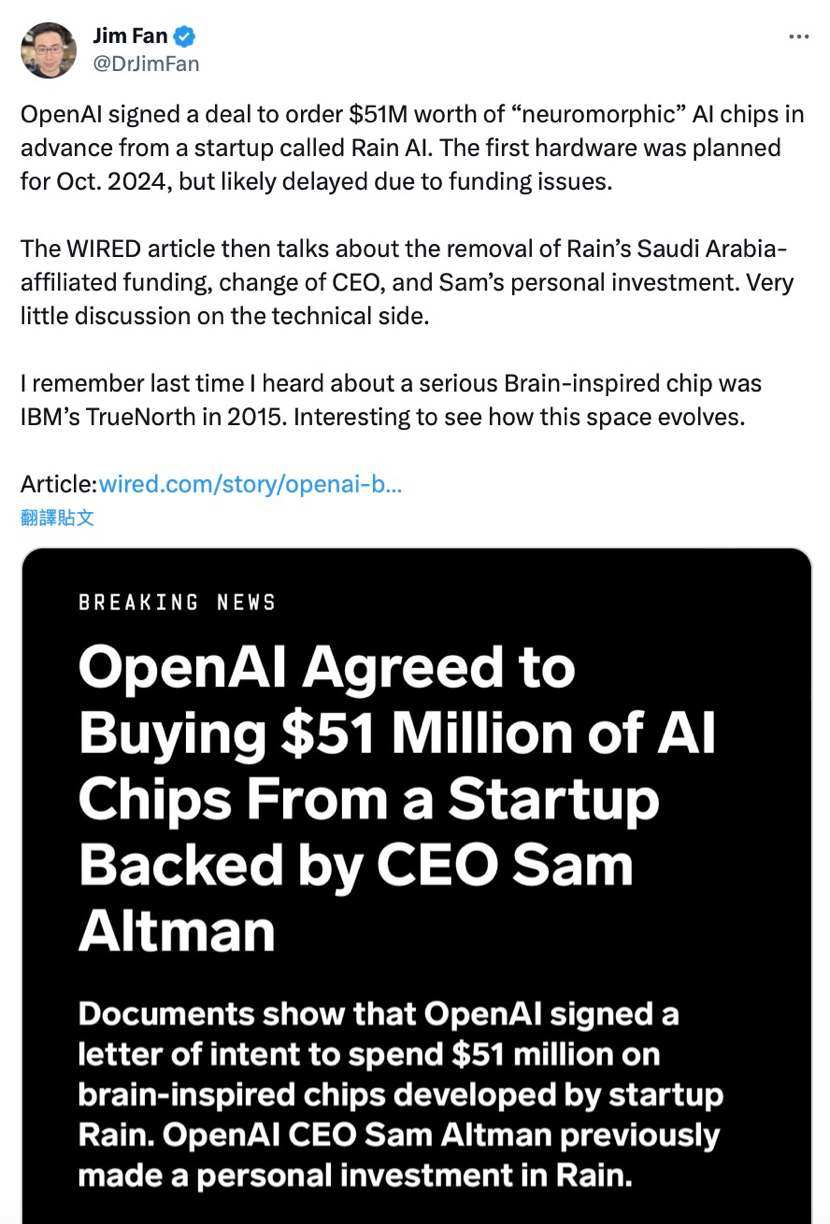Click the BREAKING NEWS label on card
The image size is (830, 1224).
click(x=177, y=602)
